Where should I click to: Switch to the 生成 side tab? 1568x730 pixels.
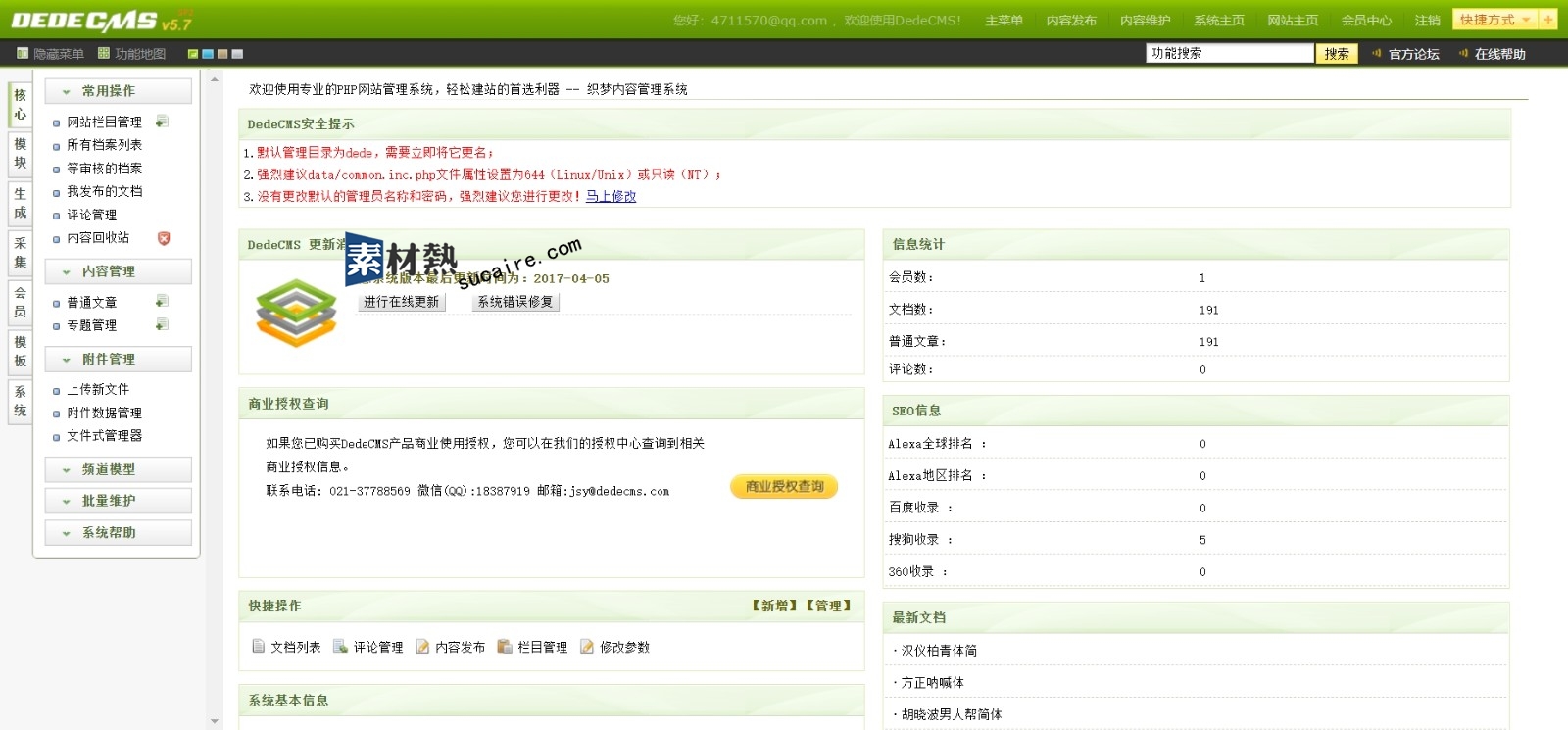click(20, 203)
